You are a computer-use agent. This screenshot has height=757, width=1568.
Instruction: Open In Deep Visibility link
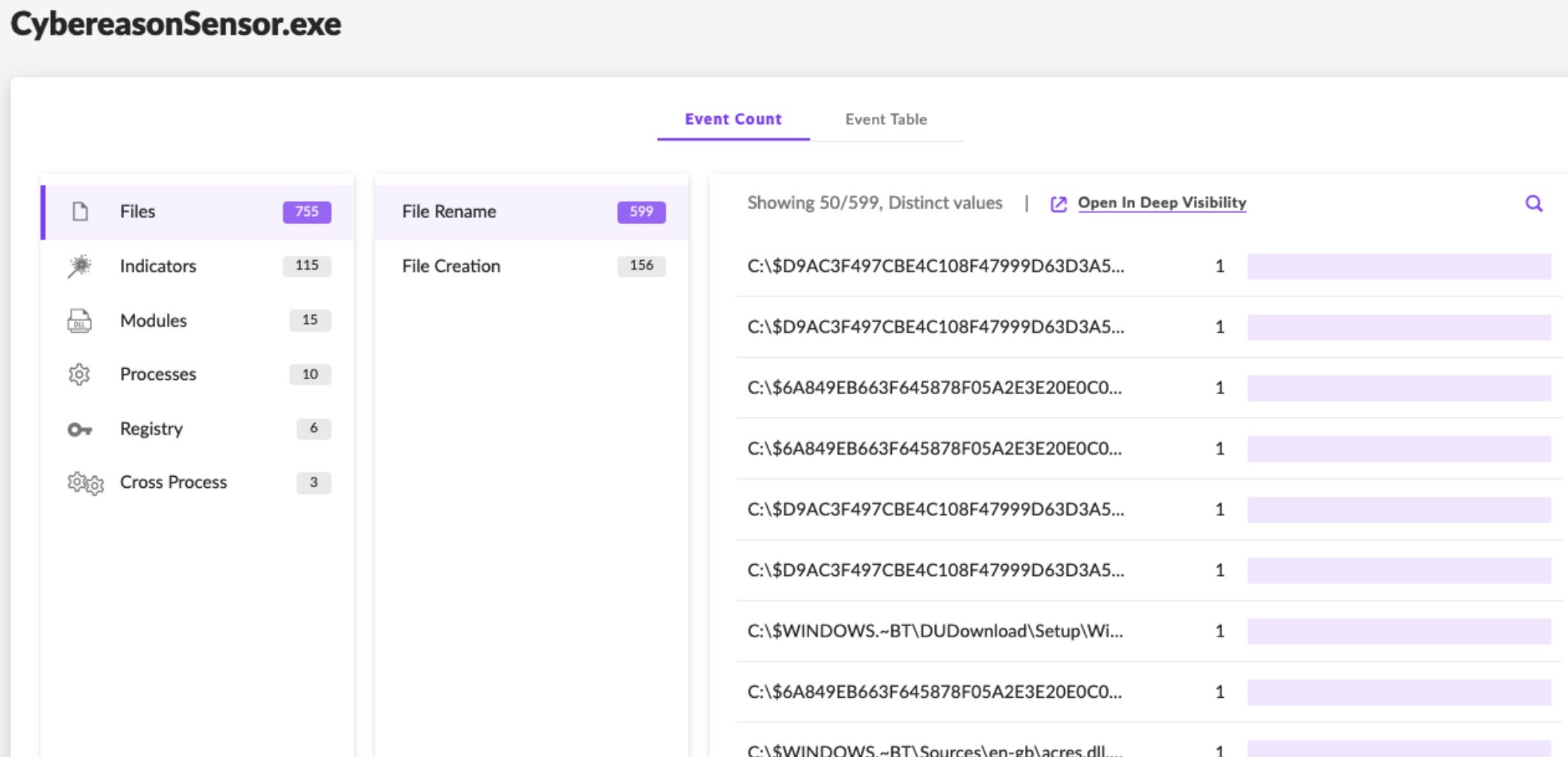click(x=1161, y=203)
